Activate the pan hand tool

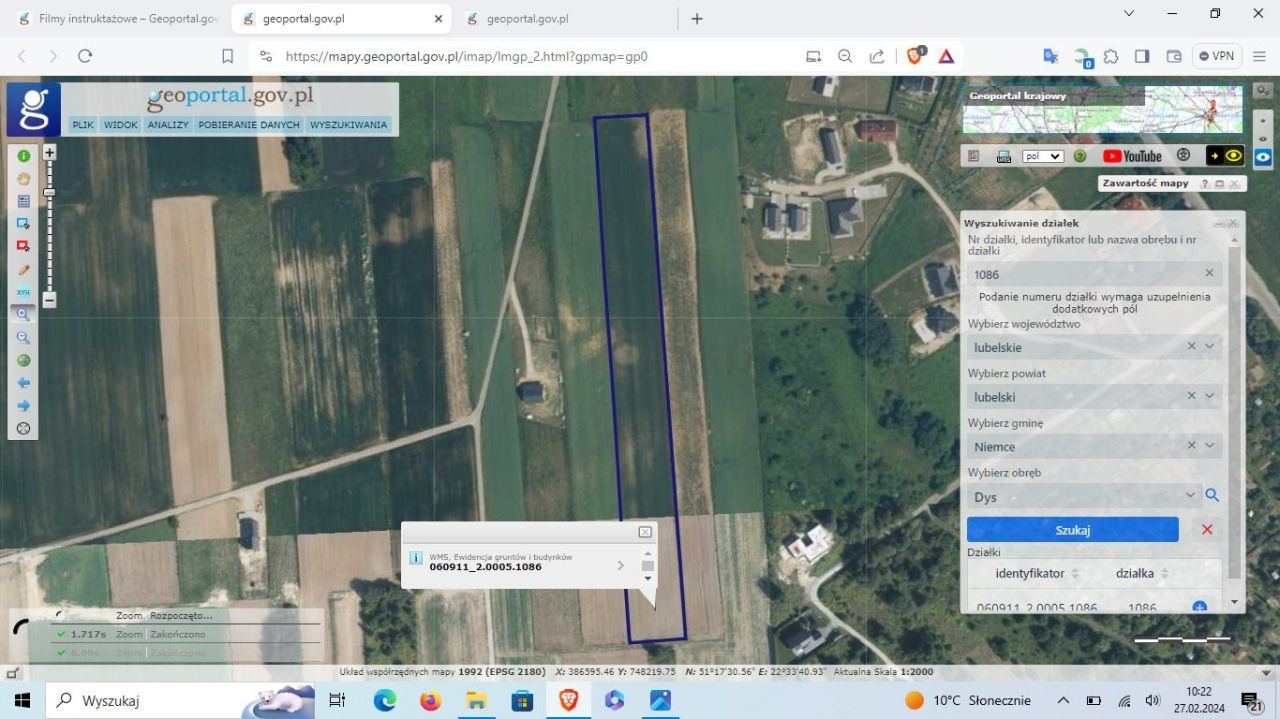click(24, 178)
